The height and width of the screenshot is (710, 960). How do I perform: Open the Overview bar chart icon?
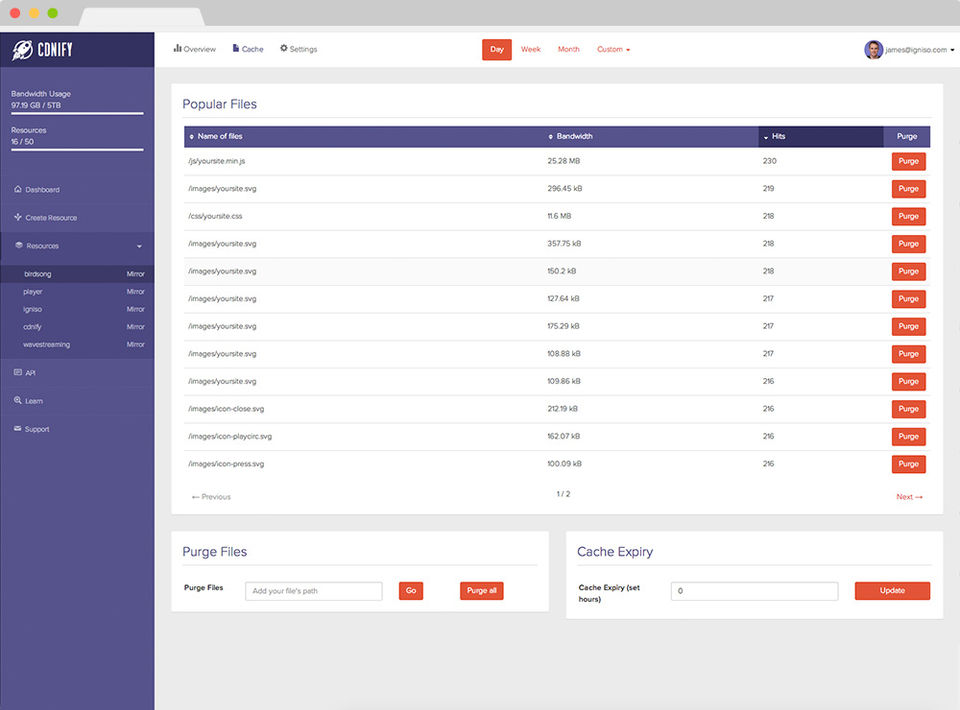point(177,48)
